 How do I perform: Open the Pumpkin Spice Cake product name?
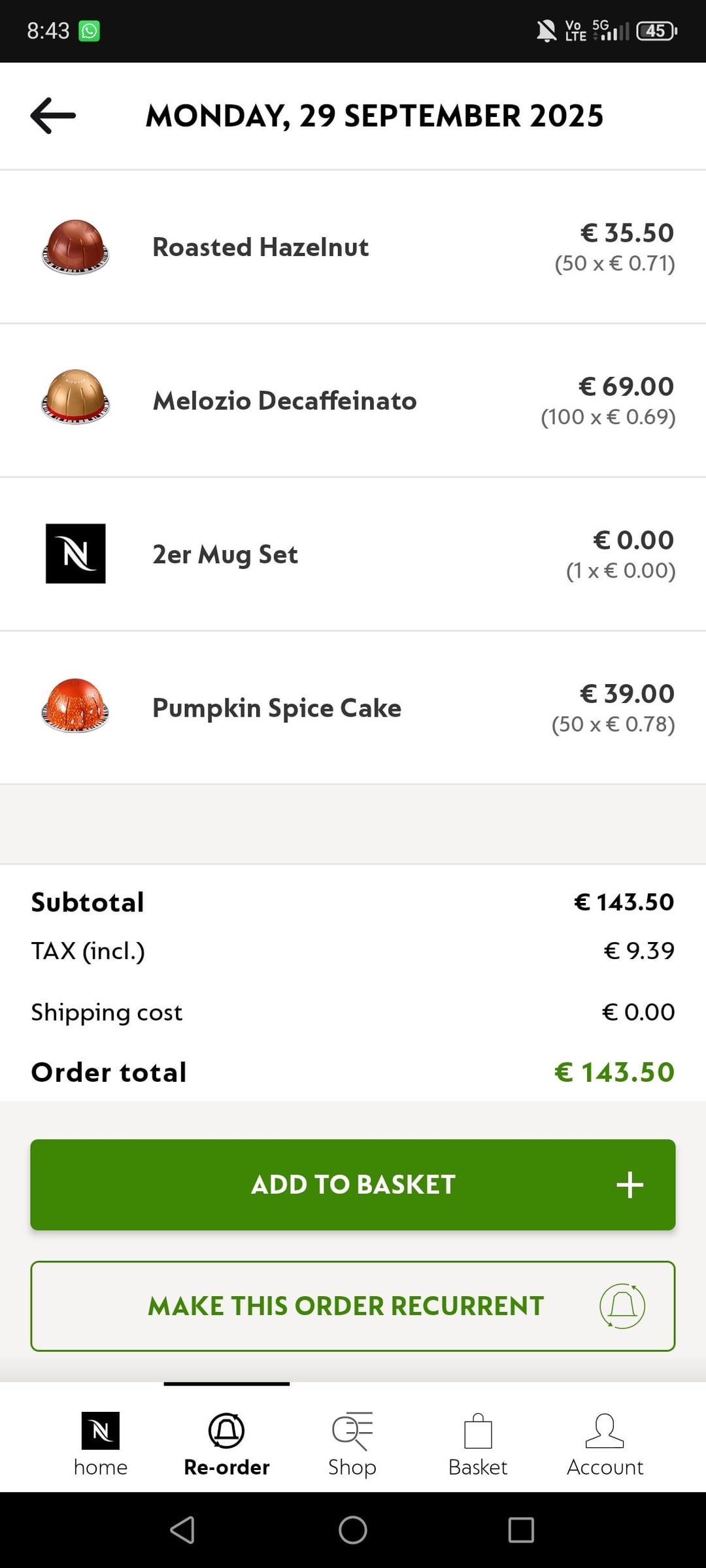click(x=277, y=708)
